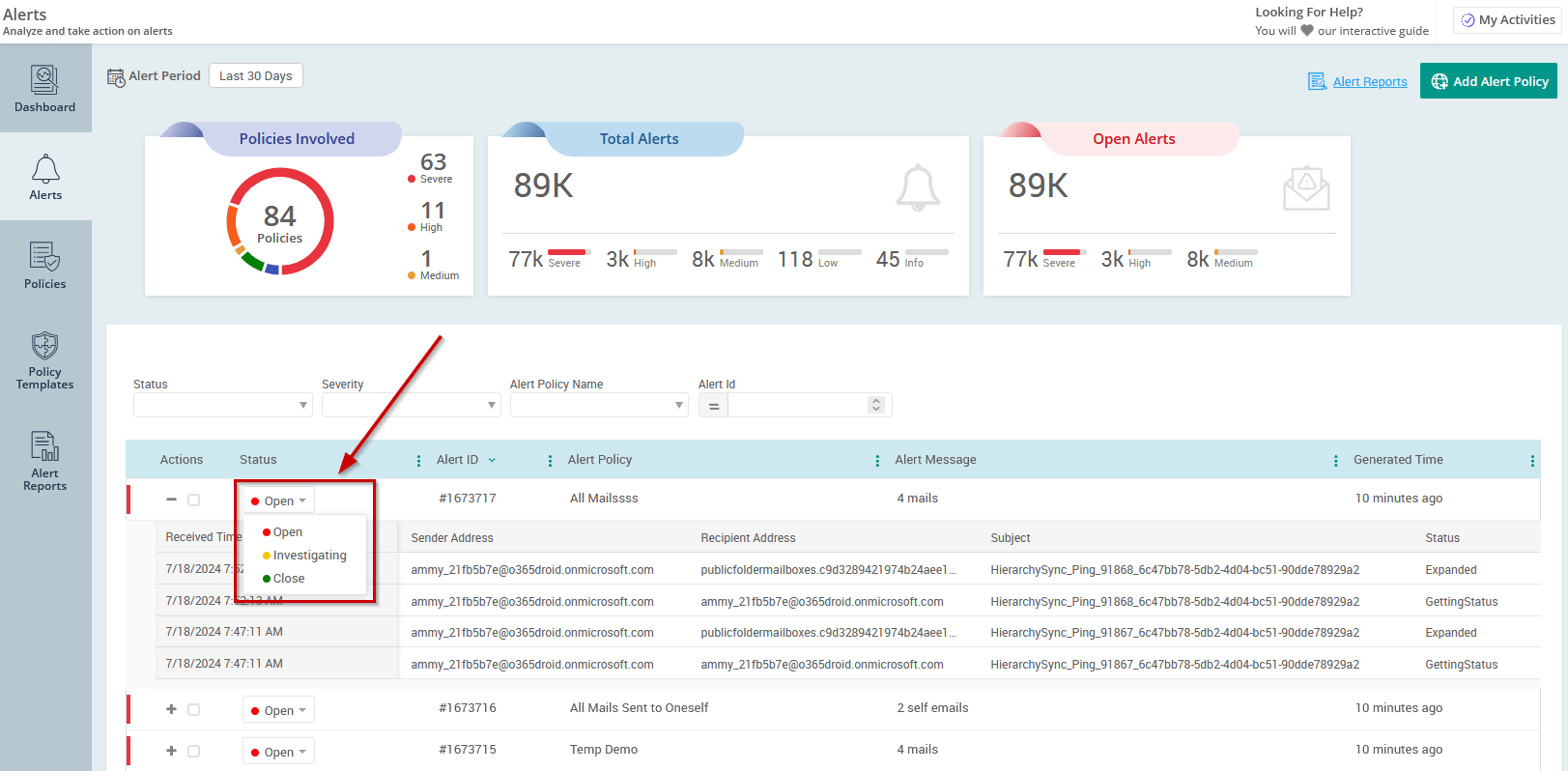This screenshot has height=771, width=1568.
Task: Click the 45 Info alerts count
Action: (x=888, y=259)
